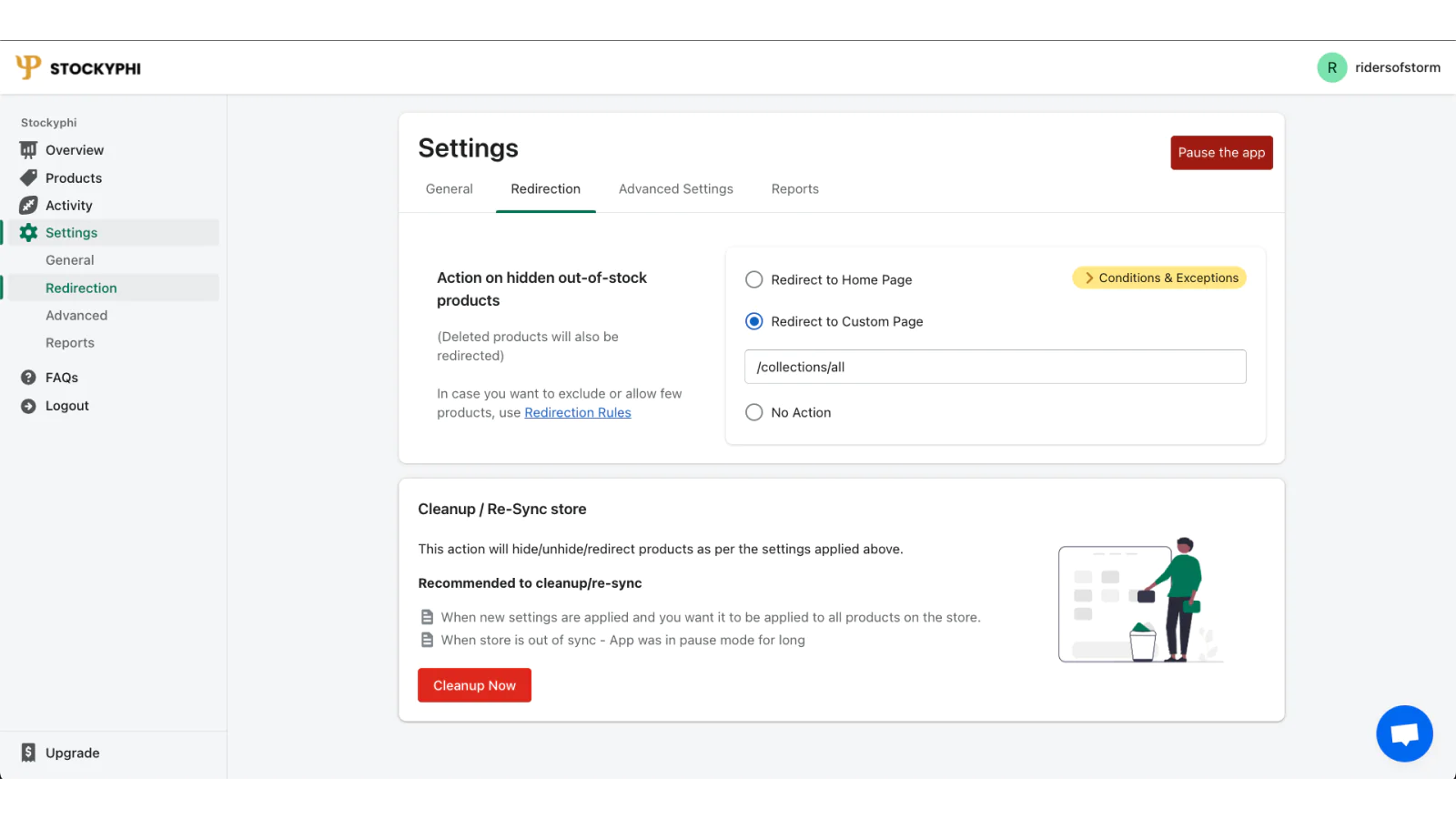Open Products in the sidebar
The height and width of the screenshot is (819, 1456).
(74, 178)
